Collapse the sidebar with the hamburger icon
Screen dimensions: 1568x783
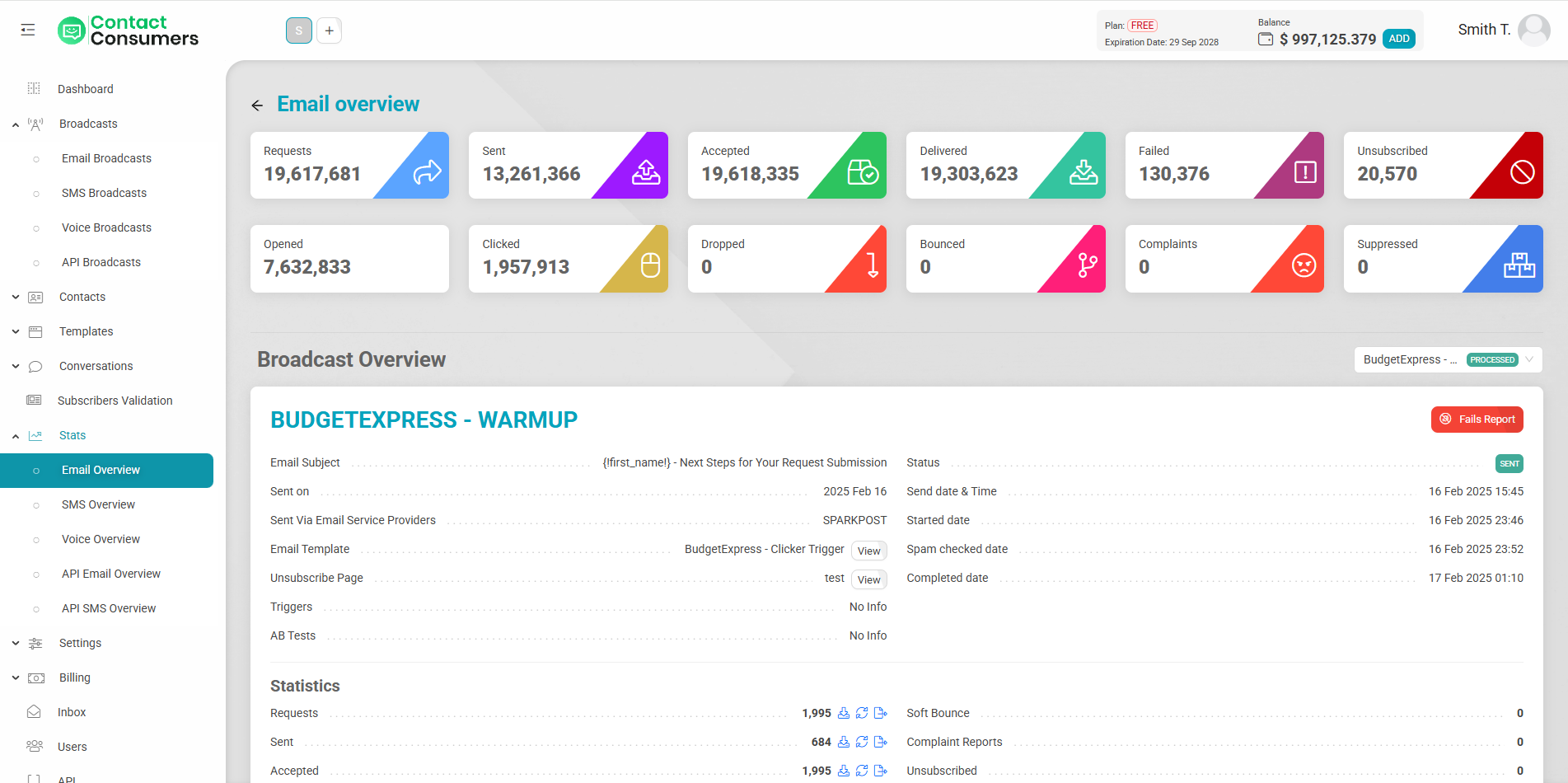pos(28,30)
